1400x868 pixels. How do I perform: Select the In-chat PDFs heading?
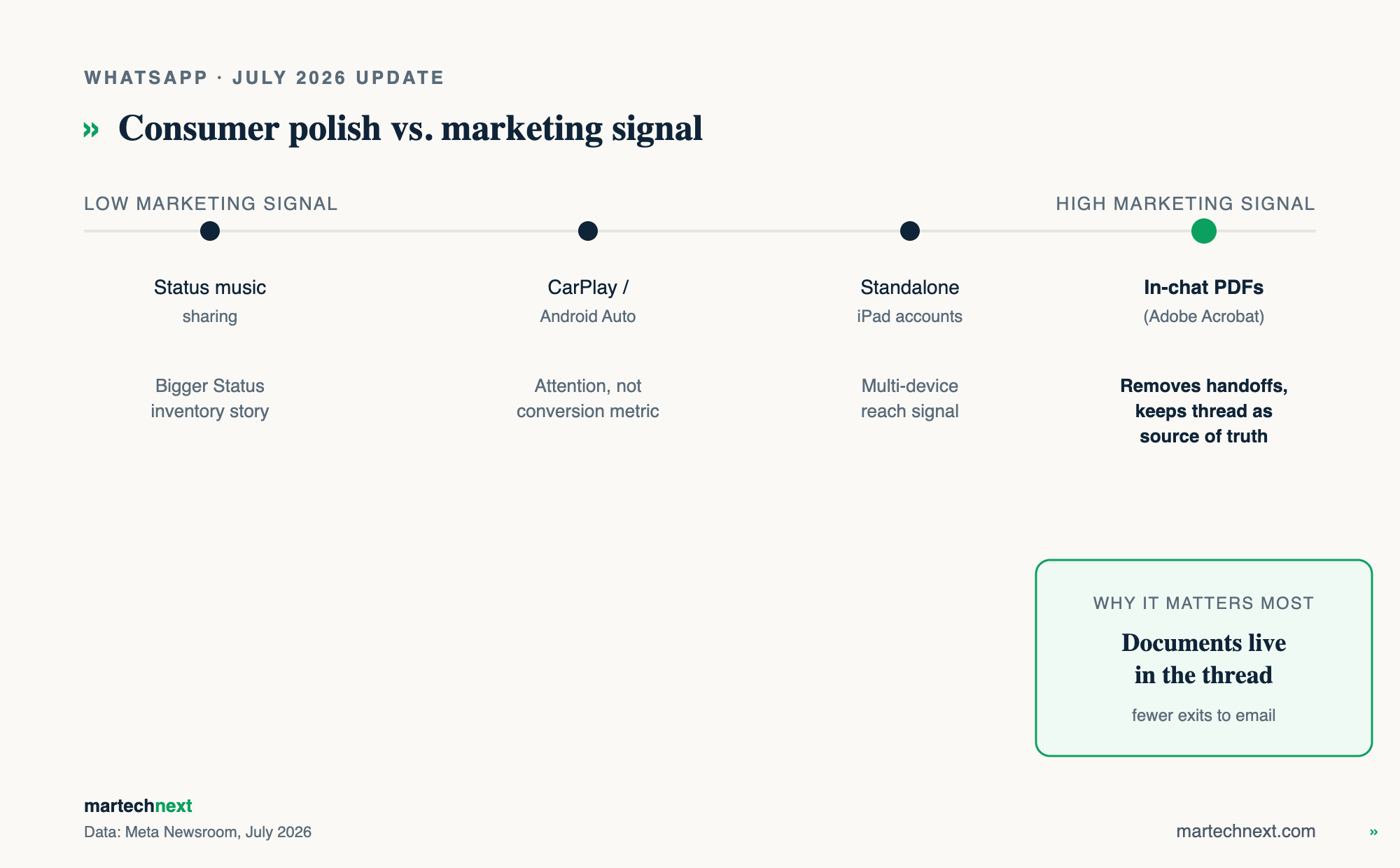1204,287
